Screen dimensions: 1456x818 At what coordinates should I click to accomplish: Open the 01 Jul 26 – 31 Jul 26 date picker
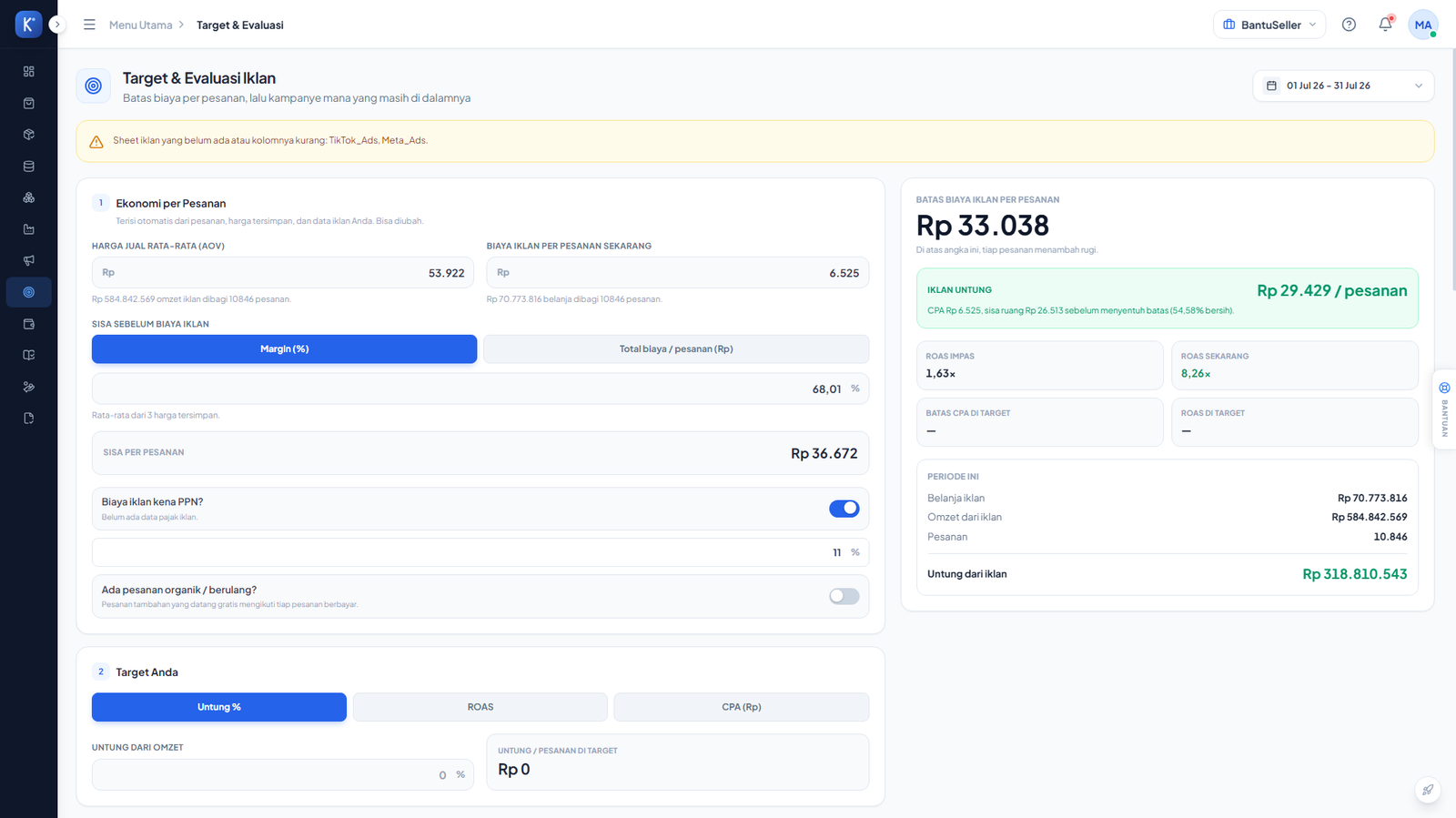click(1343, 86)
